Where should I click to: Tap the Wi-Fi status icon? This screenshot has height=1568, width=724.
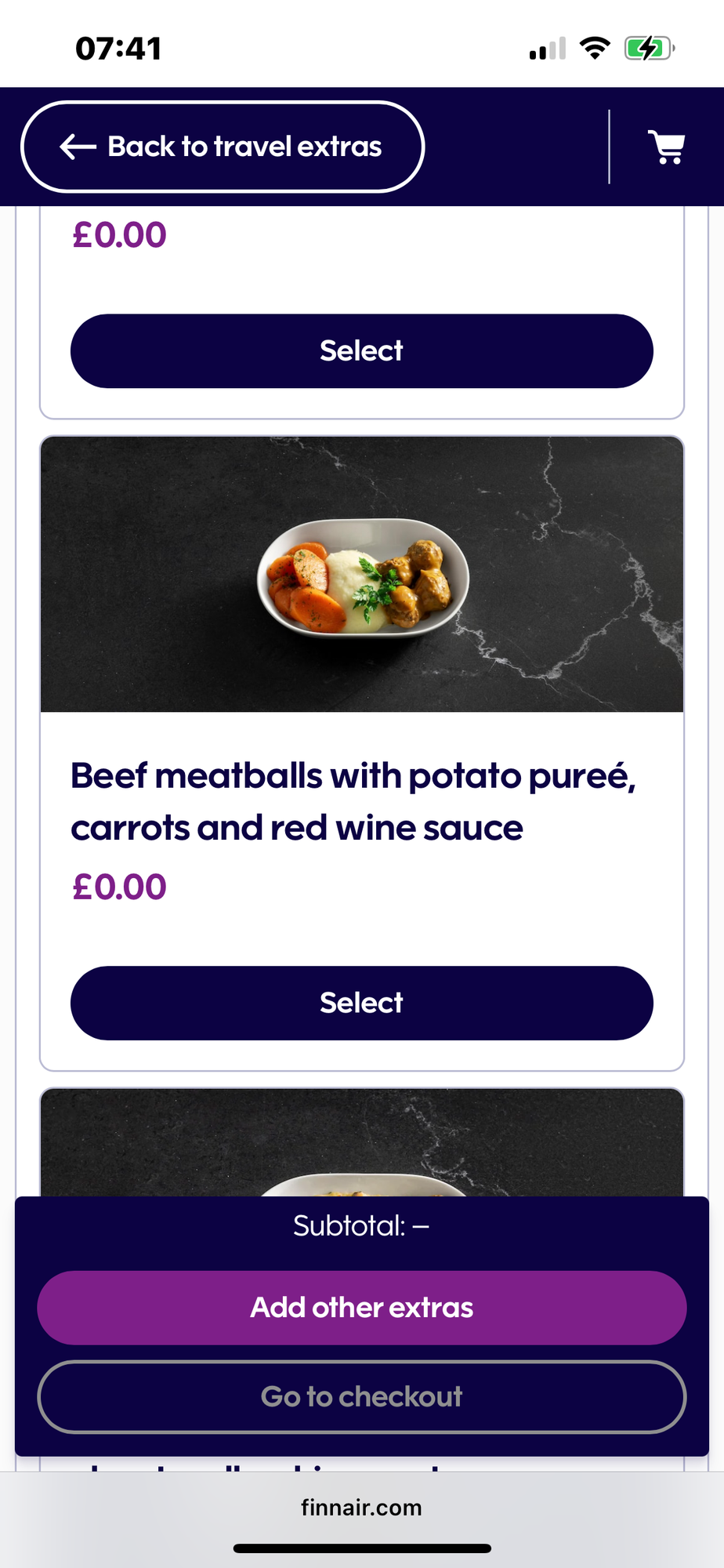click(595, 49)
